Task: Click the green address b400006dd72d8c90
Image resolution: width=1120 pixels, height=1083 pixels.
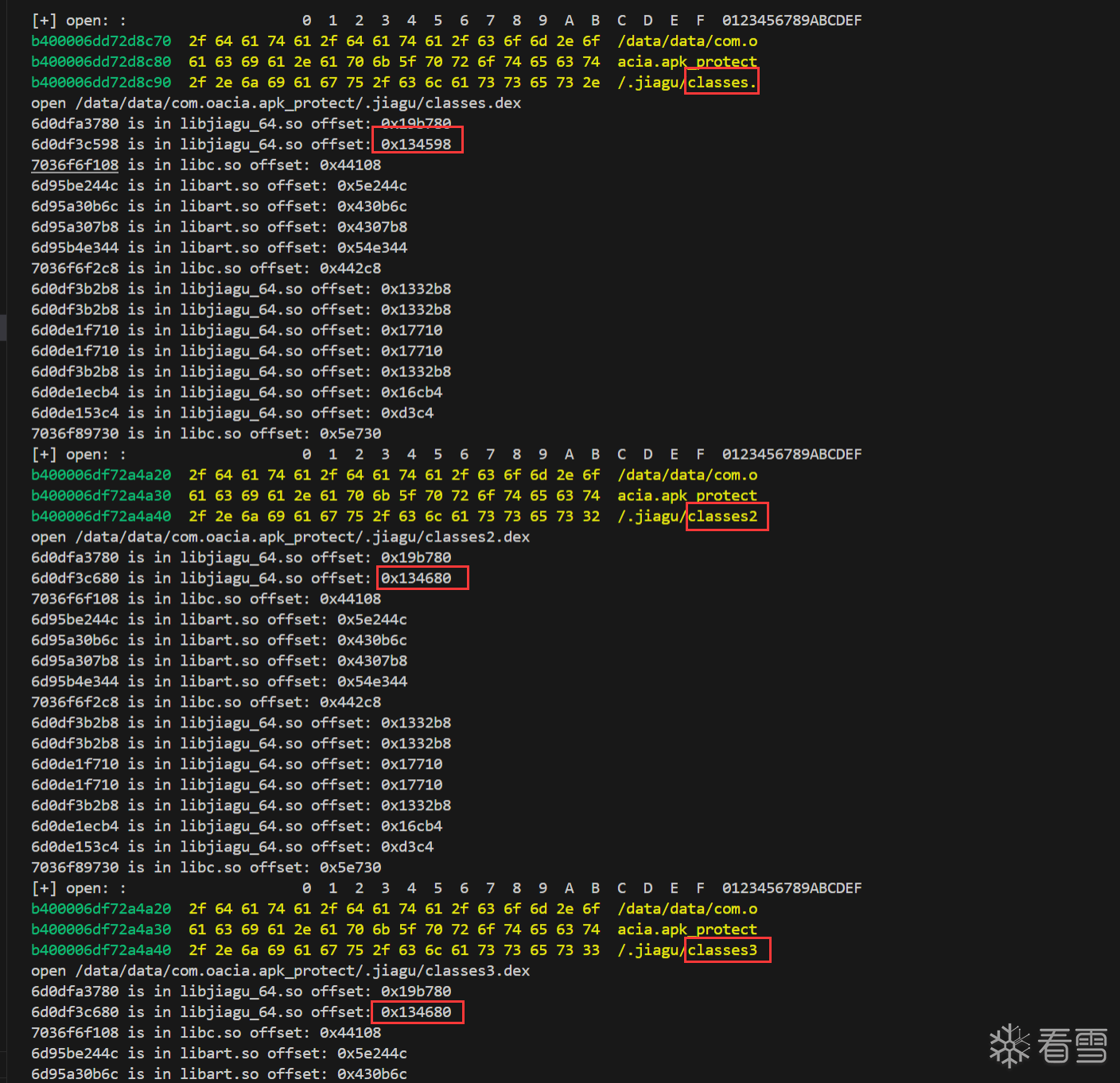Action: pos(101,83)
